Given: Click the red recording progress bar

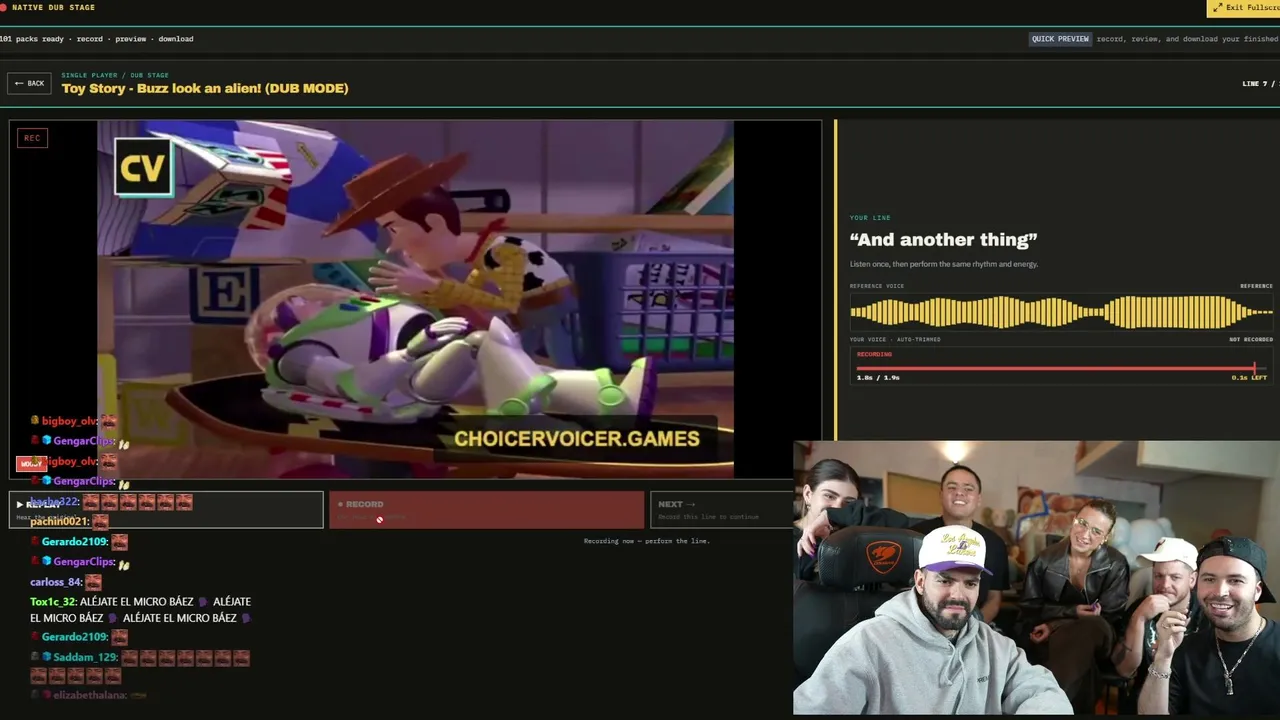Looking at the screenshot, I should click(x=1061, y=368).
